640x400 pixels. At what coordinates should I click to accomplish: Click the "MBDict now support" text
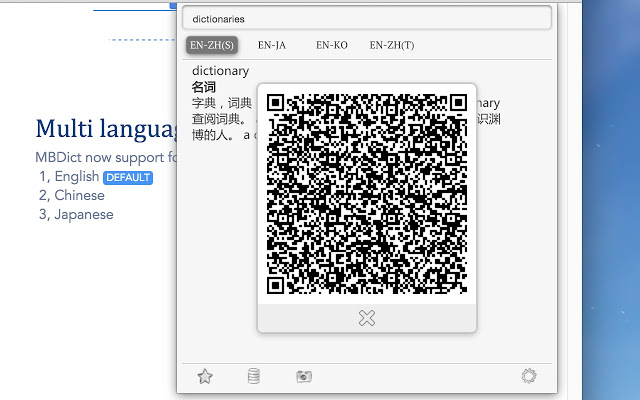click(x=100, y=158)
